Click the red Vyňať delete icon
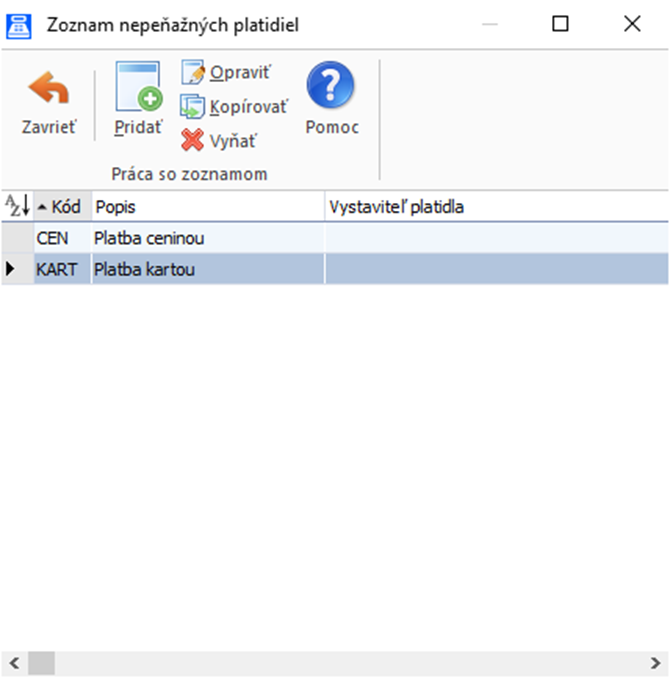 tap(193, 140)
